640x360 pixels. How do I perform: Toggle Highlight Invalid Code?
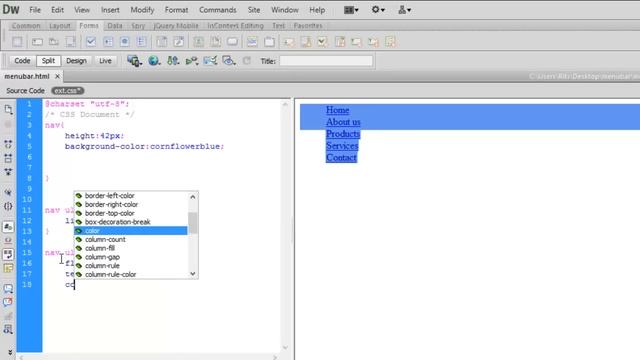pyautogui.click(x=8, y=240)
